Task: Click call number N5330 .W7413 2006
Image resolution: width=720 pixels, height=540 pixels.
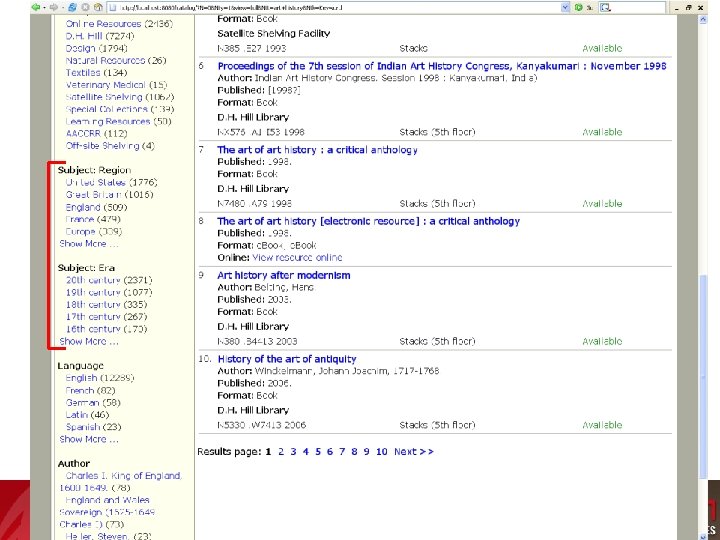Action: click(x=261, y=425)
